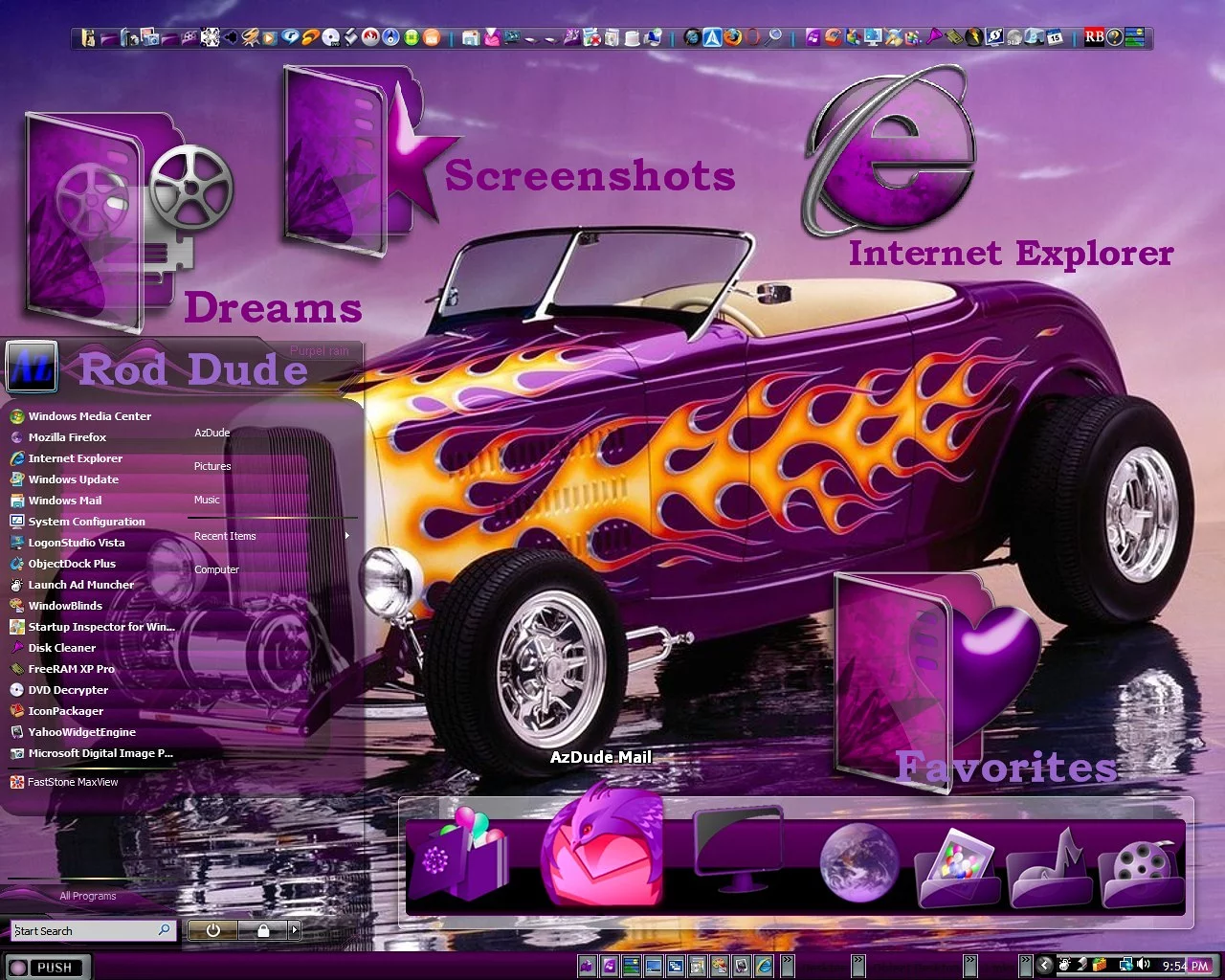
Task: Open AzDude Mail Thunderbird dock icon
Action: coord(603,847)
